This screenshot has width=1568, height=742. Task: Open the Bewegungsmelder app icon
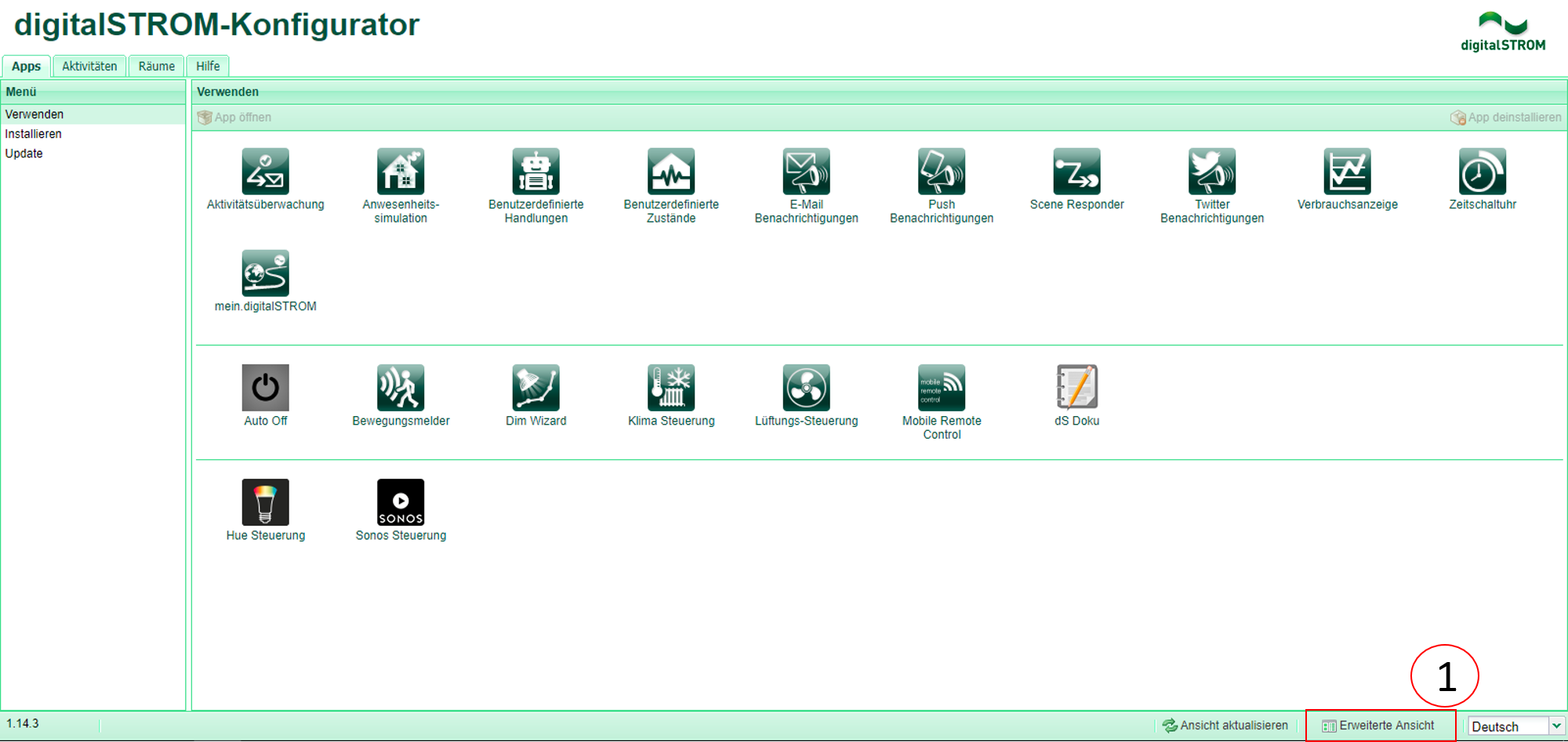[x=401, y=387]
